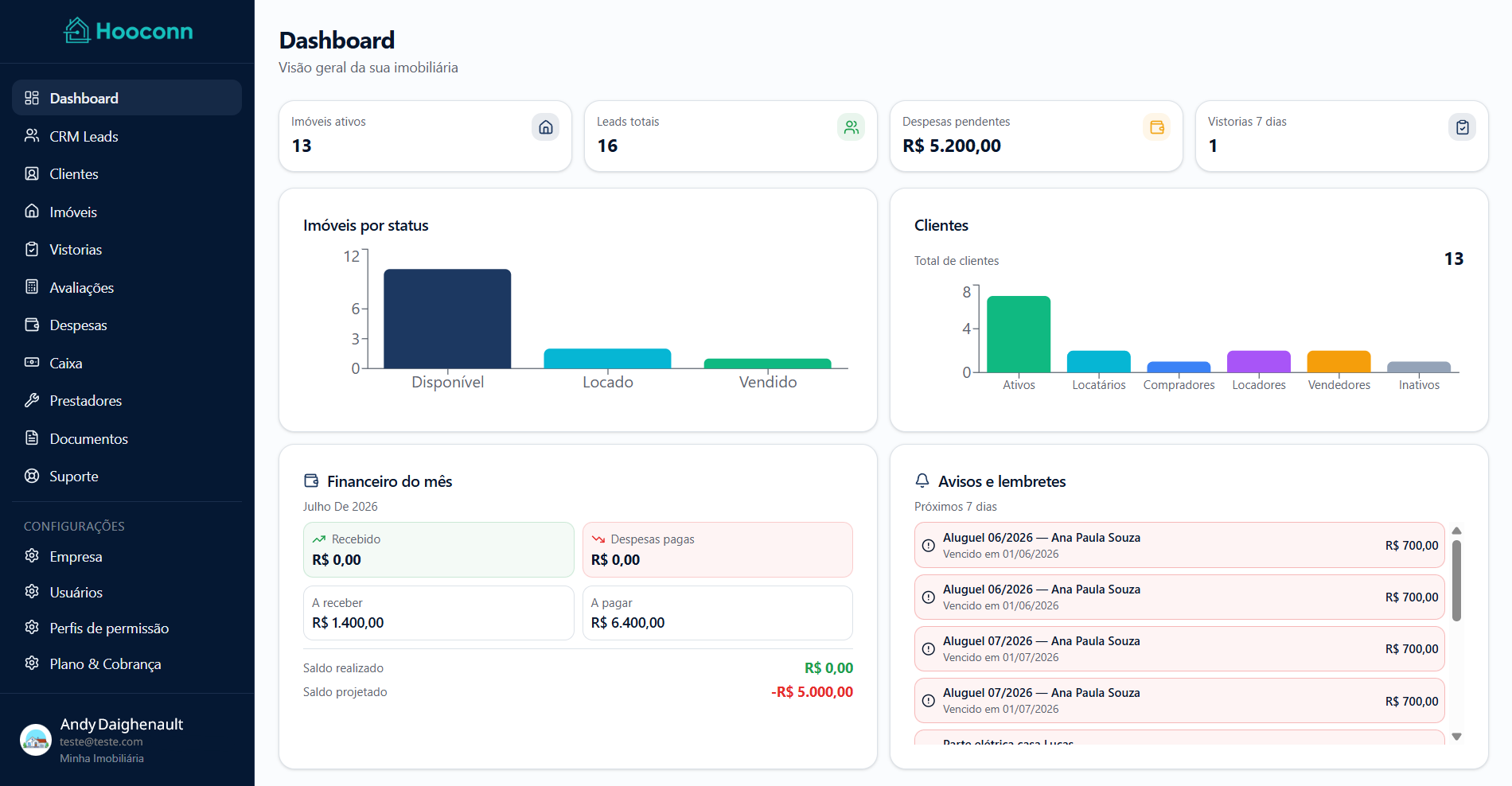Click the cyan Locado bar
Image resolution: width=1512 pixels, height=786 pixels.
coord(607,359)
